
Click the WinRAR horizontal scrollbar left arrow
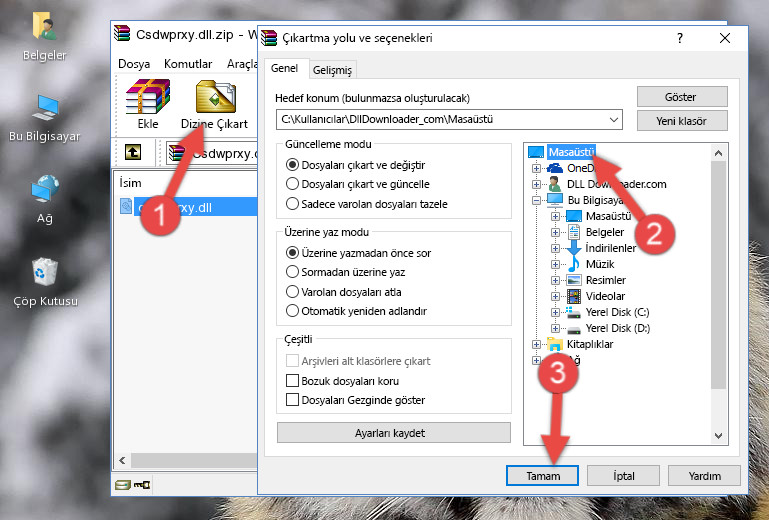coord(123,460)
